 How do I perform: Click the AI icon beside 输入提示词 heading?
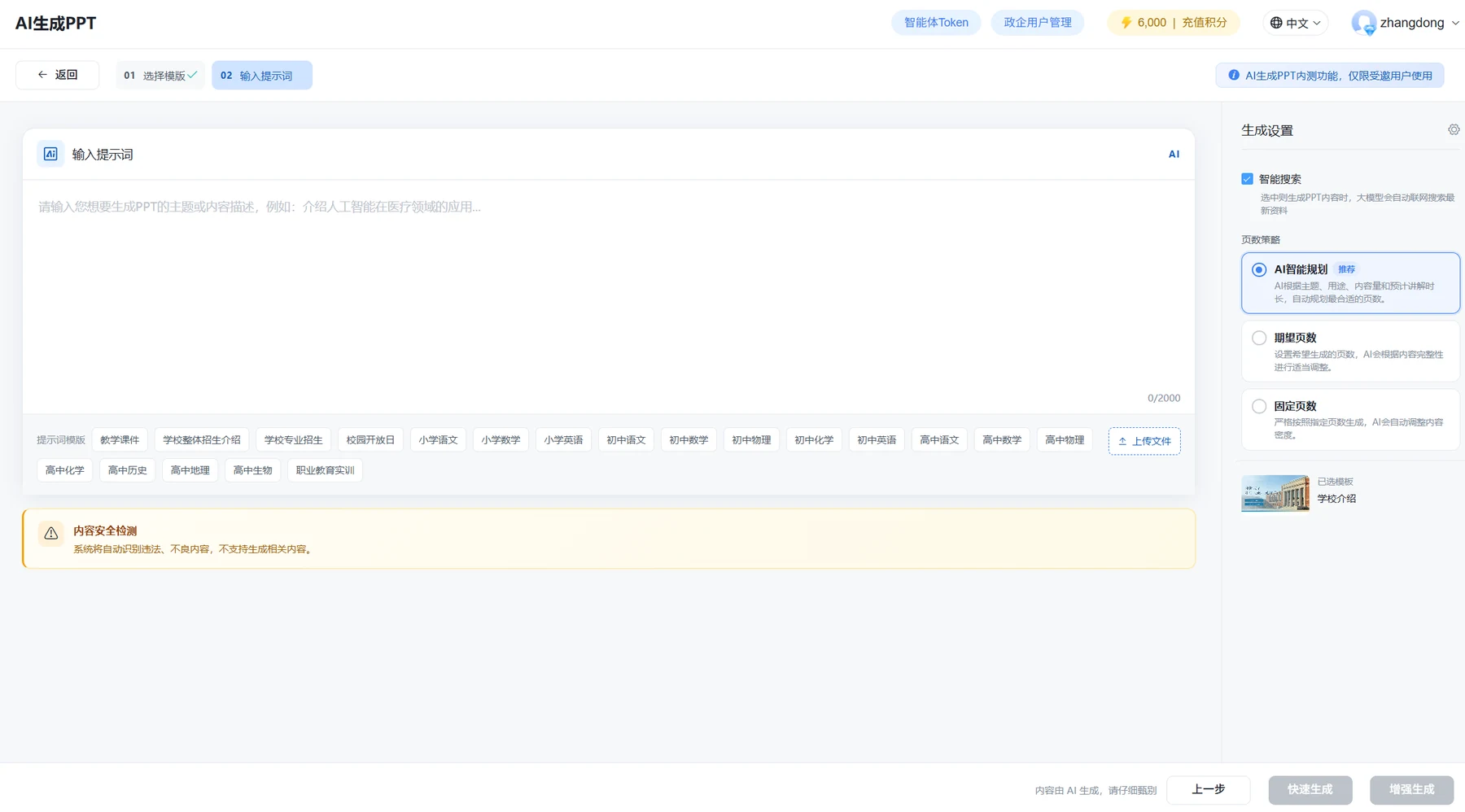coord(50,154)
